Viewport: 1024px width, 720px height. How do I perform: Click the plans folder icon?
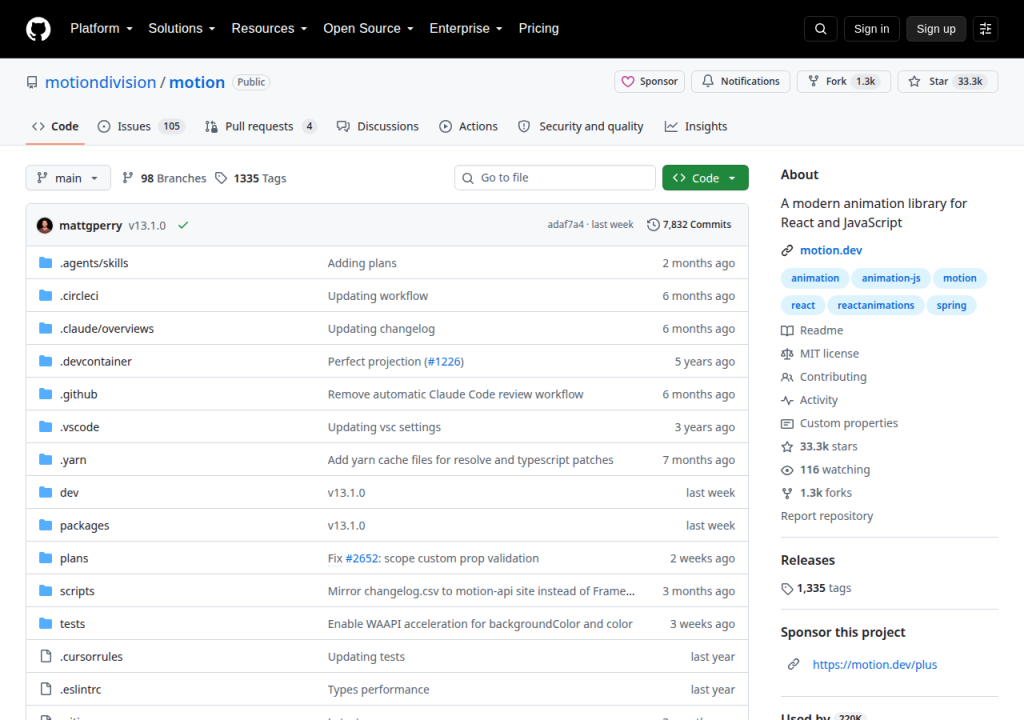click(45, 557)
